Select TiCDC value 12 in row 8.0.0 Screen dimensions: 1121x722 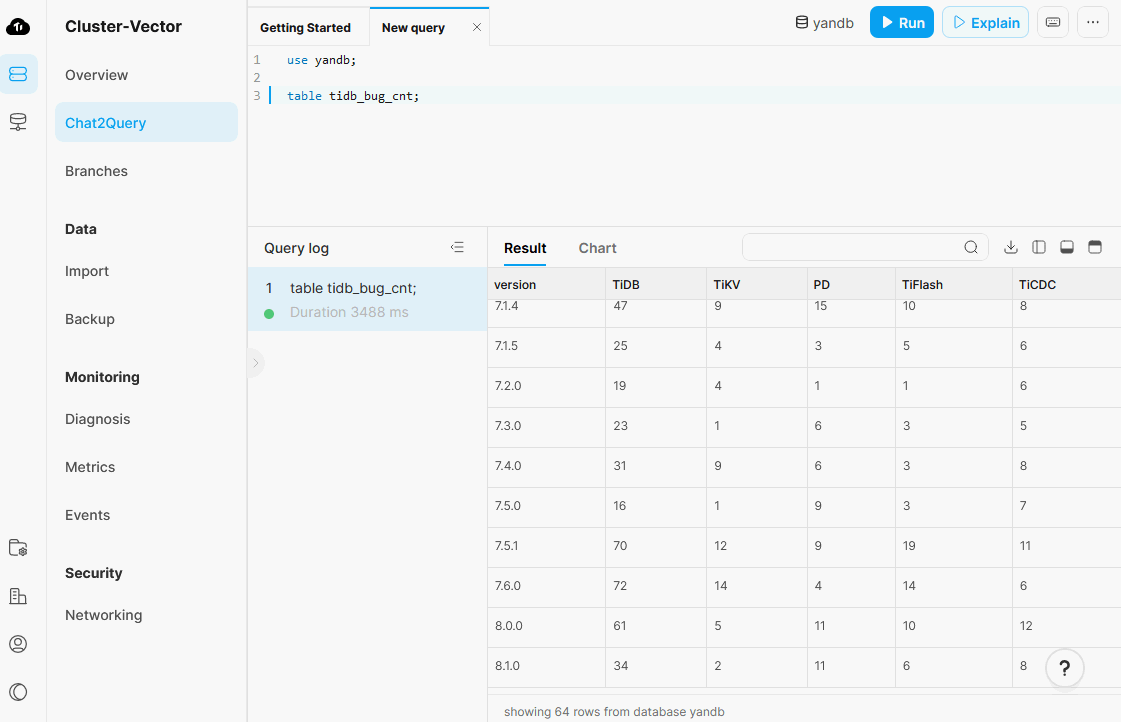(1067, 626)
